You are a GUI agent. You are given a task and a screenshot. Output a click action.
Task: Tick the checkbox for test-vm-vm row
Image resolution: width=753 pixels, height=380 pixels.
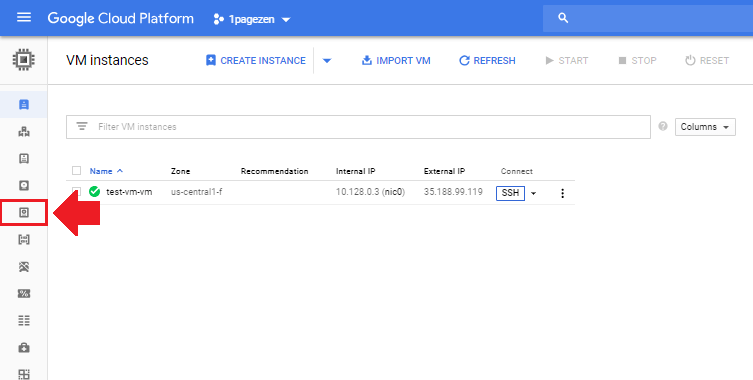[x=76, y=192]
